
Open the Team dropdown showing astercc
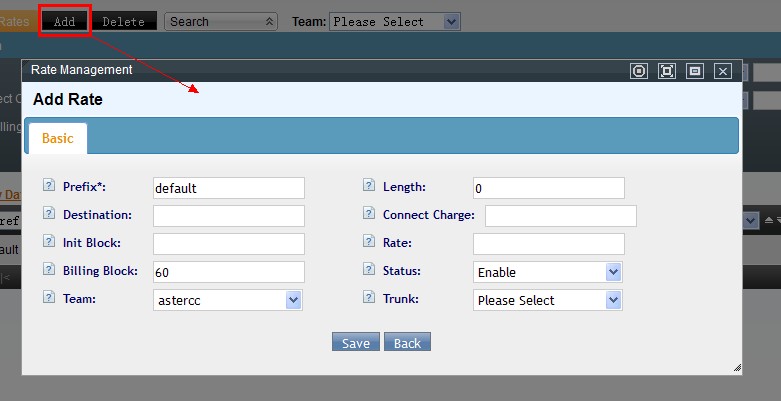tap(227, 300)
